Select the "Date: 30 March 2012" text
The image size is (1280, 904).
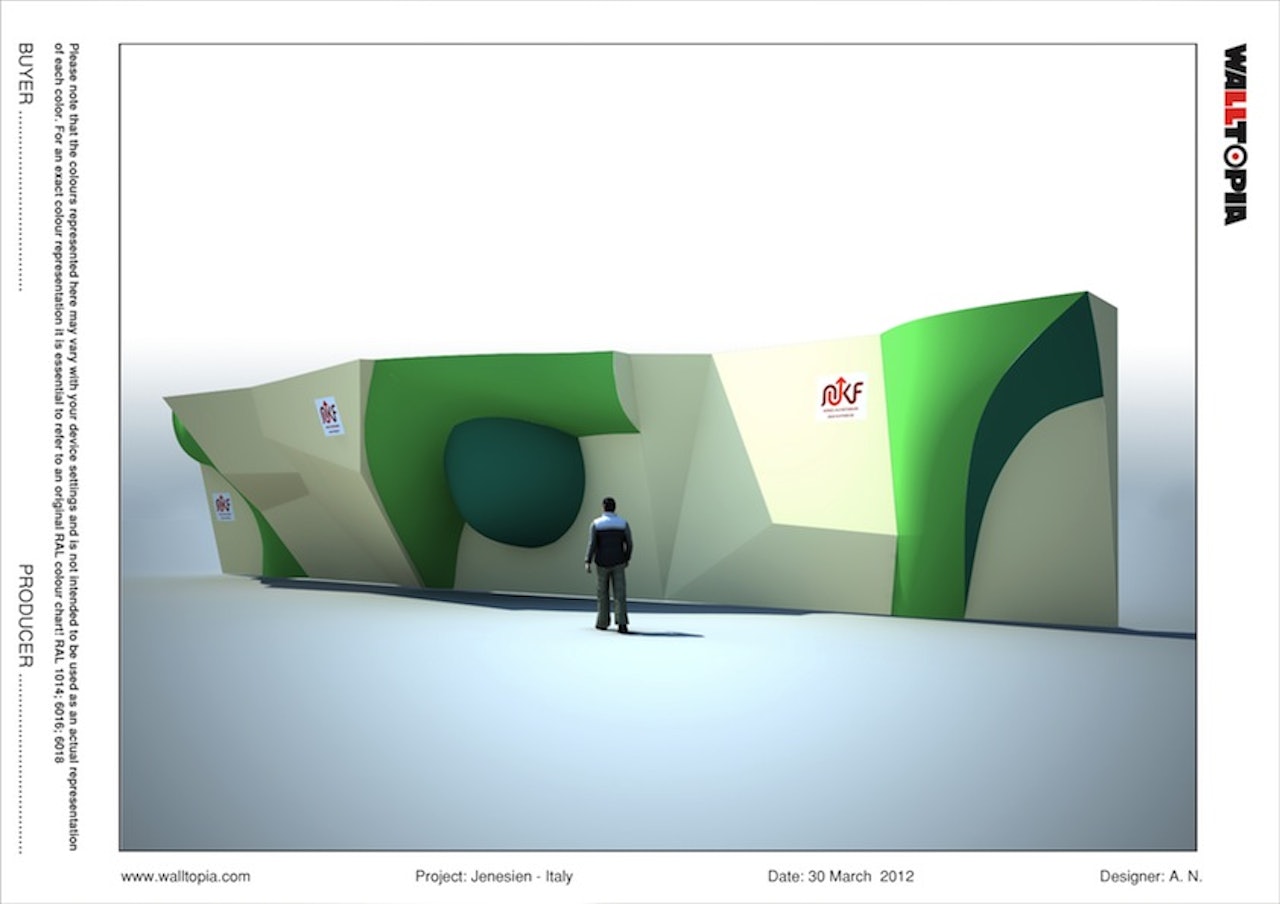(840, 877)
